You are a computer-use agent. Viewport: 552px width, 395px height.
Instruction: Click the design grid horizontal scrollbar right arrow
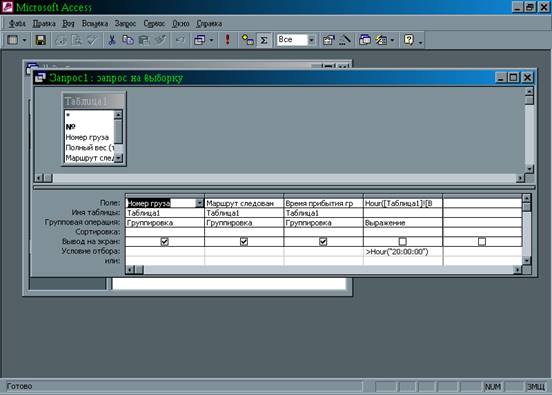(x=517, y=270)
